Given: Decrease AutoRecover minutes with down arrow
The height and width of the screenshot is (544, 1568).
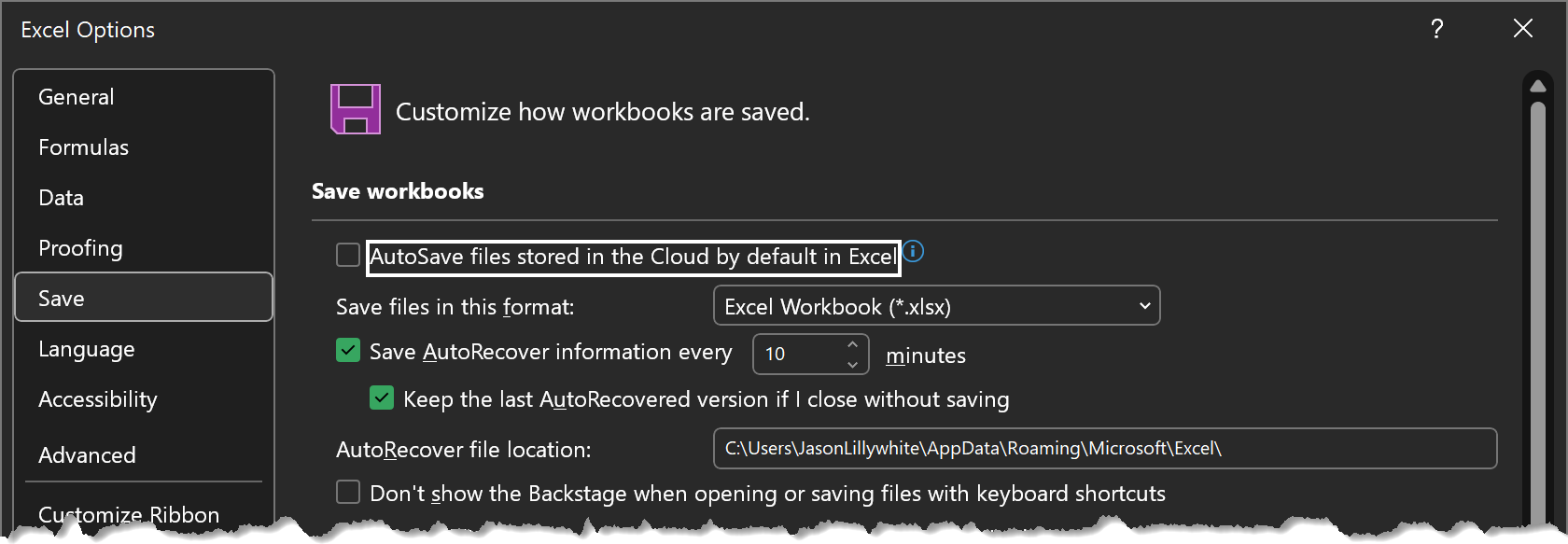Looking at the screenshot, I should [852, 364].
